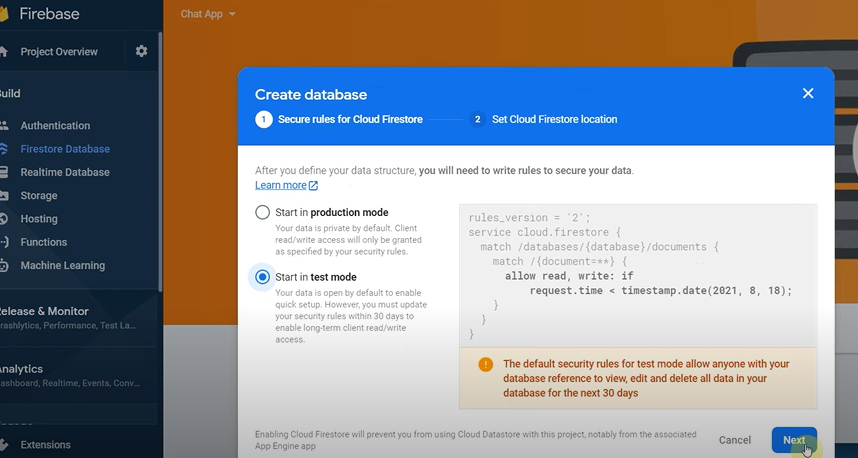Image resolution: width=858 pixels, height=458 pixels.
Task: Open Machine Learning in sidebar
Action: click(63, 265)
